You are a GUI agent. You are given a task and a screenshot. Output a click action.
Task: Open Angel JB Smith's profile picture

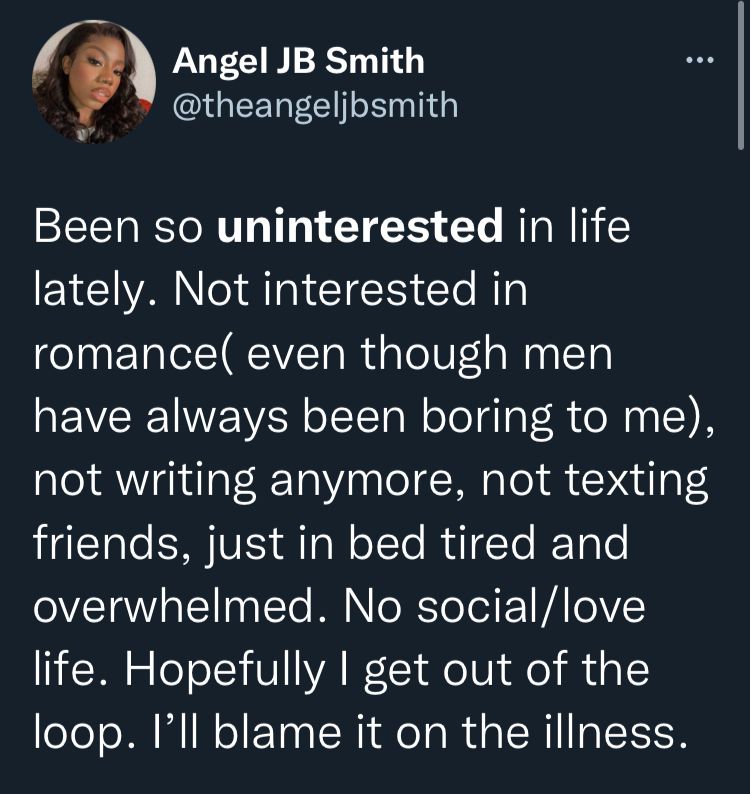[94, 82]
